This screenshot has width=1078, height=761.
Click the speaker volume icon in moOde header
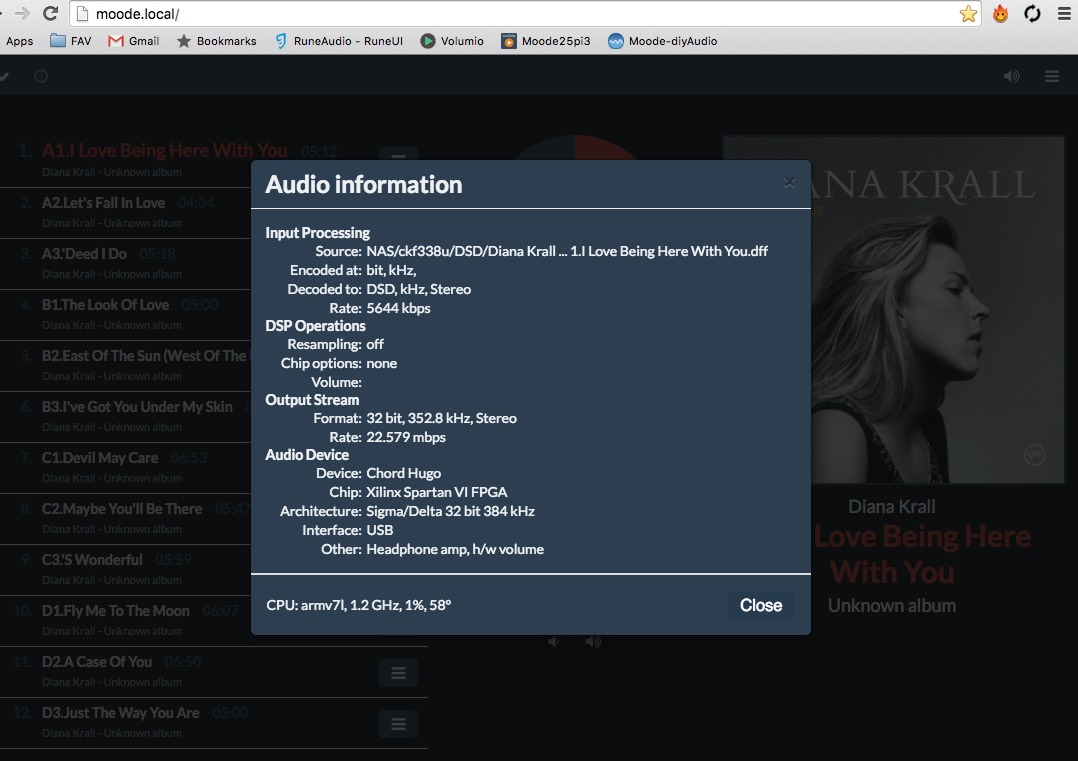click(x=1011, y=76)
